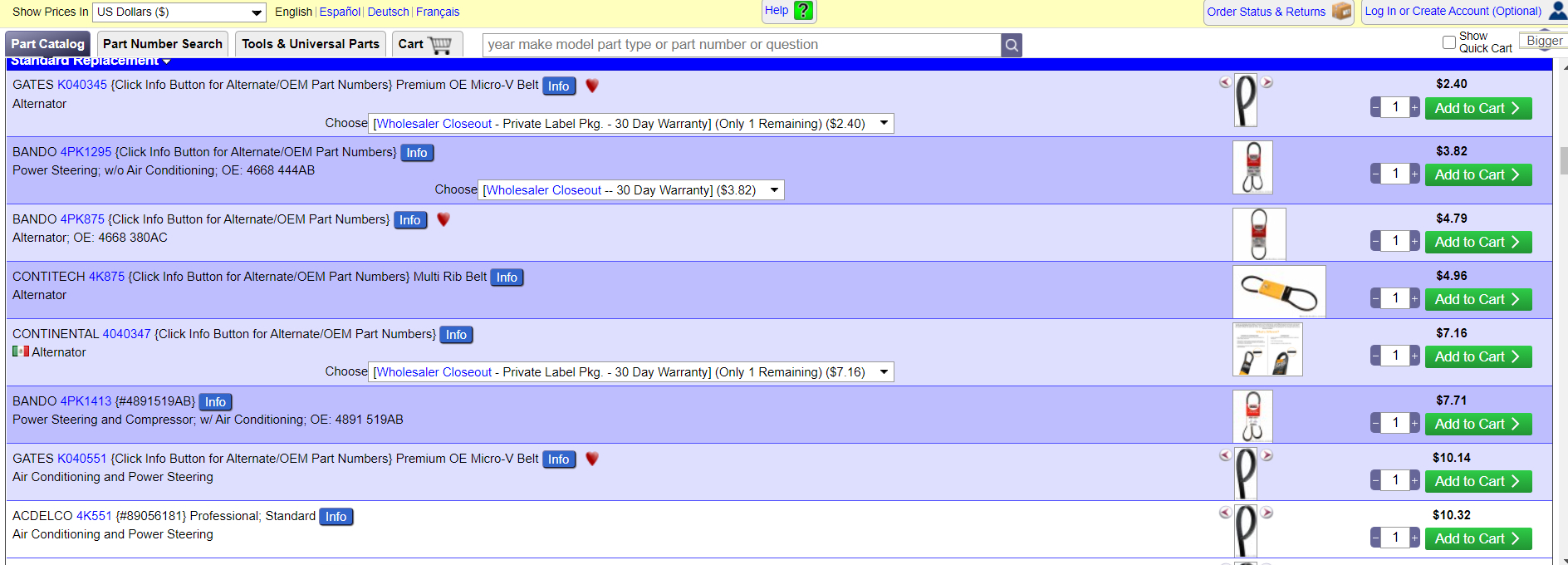Add GATES K040345 to cart
Screen dimensions: 1568x565
pyautogui.click(x=1478, y=108)
